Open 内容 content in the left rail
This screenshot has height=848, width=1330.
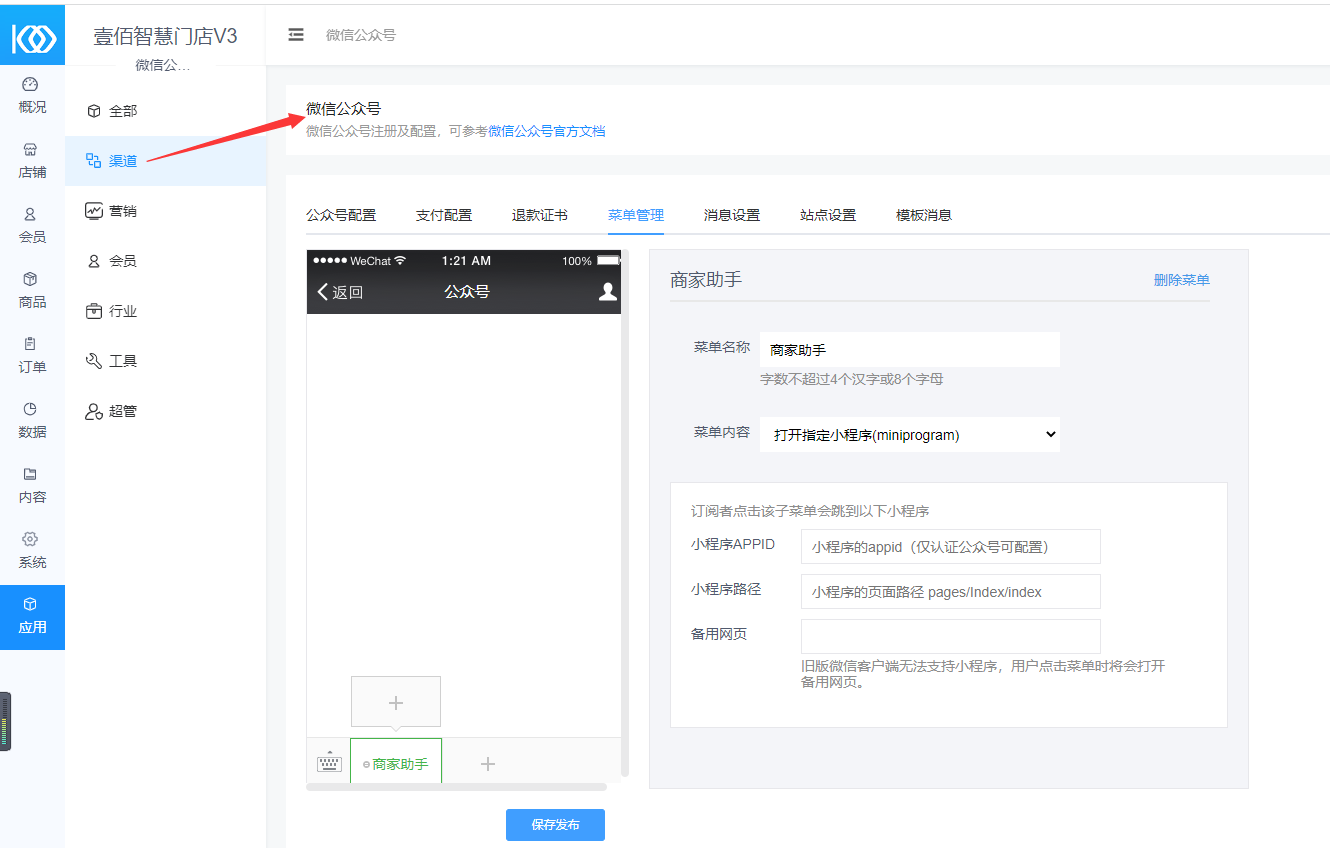pos(32,486)
